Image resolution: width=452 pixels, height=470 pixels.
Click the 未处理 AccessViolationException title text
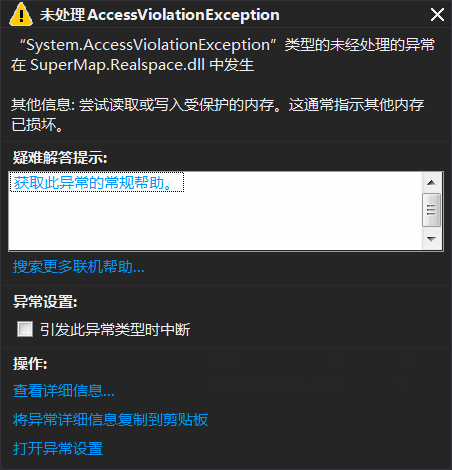point(160,15)
